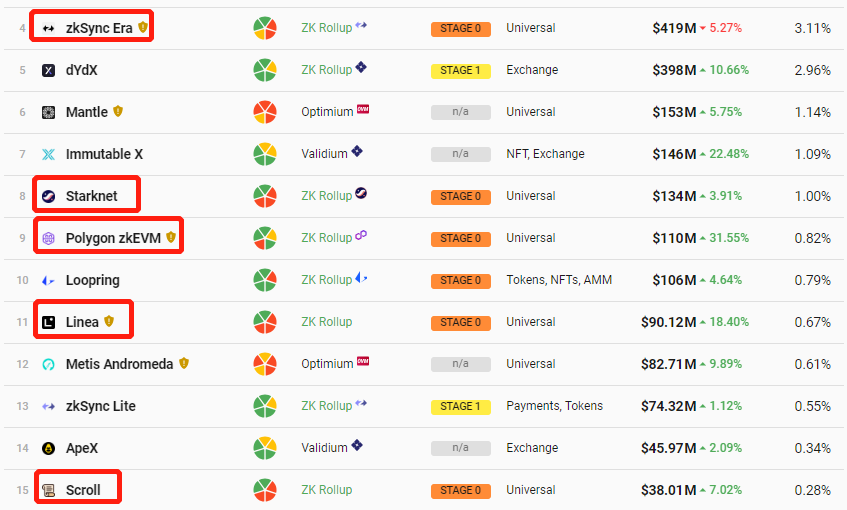Click the STAGE 1 badge for dYdX
Image resolution: width=847 pixels, height=510 pixels.
click(x=461, y=71)
